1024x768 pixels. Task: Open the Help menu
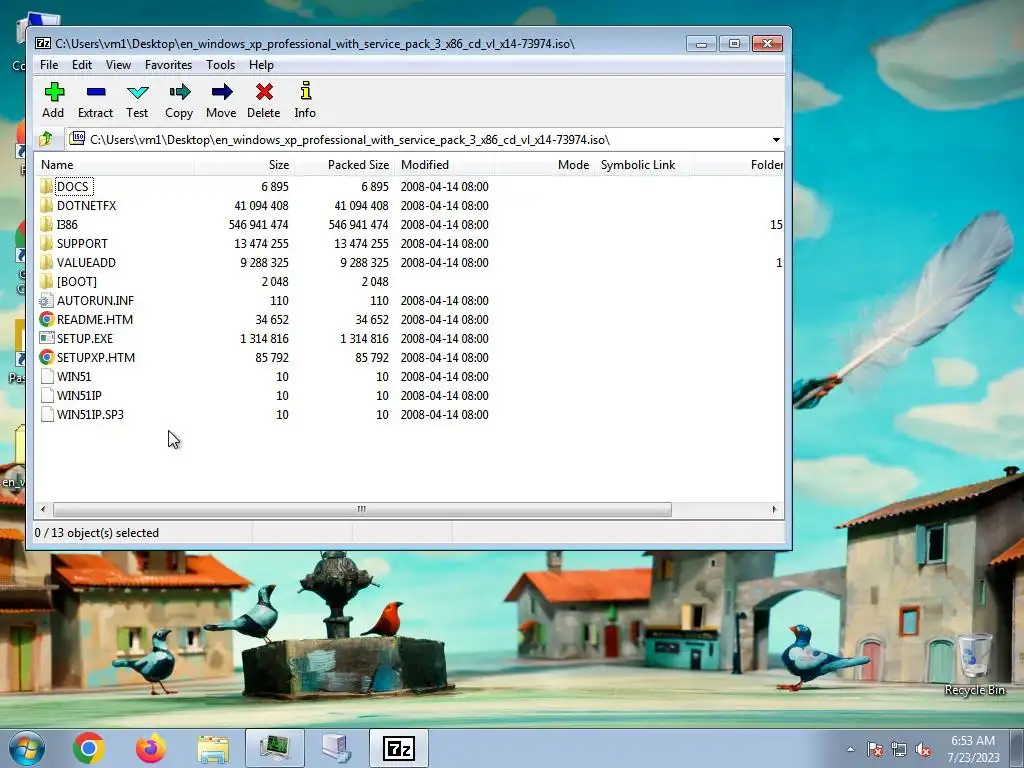pos(261,65)
